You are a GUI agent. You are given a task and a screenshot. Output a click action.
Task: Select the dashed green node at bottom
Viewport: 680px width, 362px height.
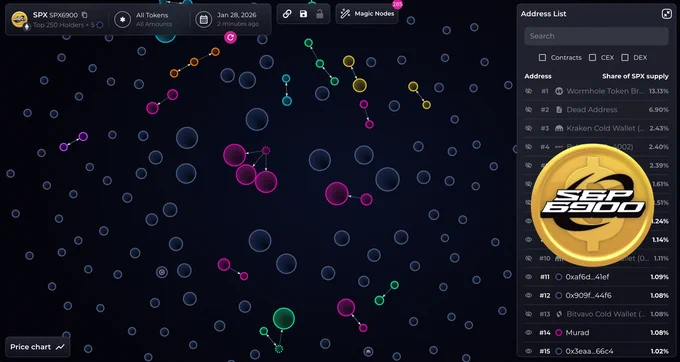click(x=279, y=349)
